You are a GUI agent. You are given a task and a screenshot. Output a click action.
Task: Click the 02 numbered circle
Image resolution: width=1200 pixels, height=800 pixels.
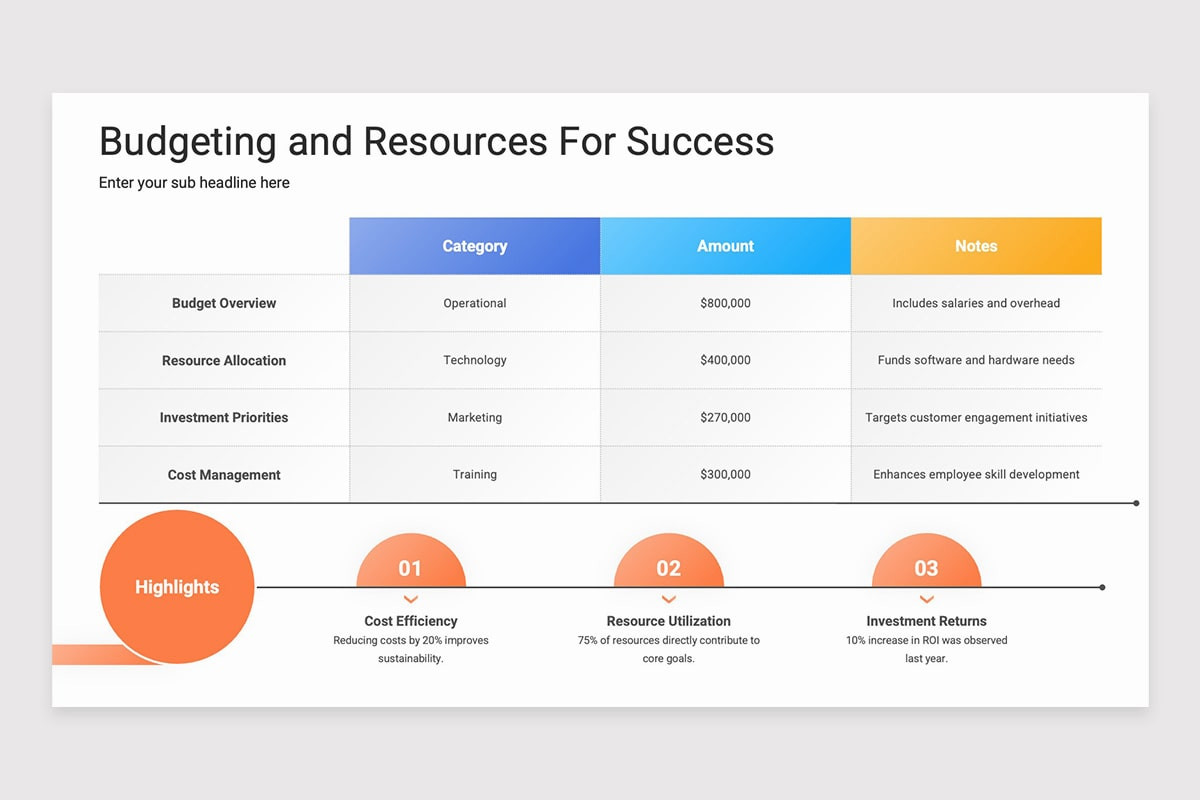point(668,568)
